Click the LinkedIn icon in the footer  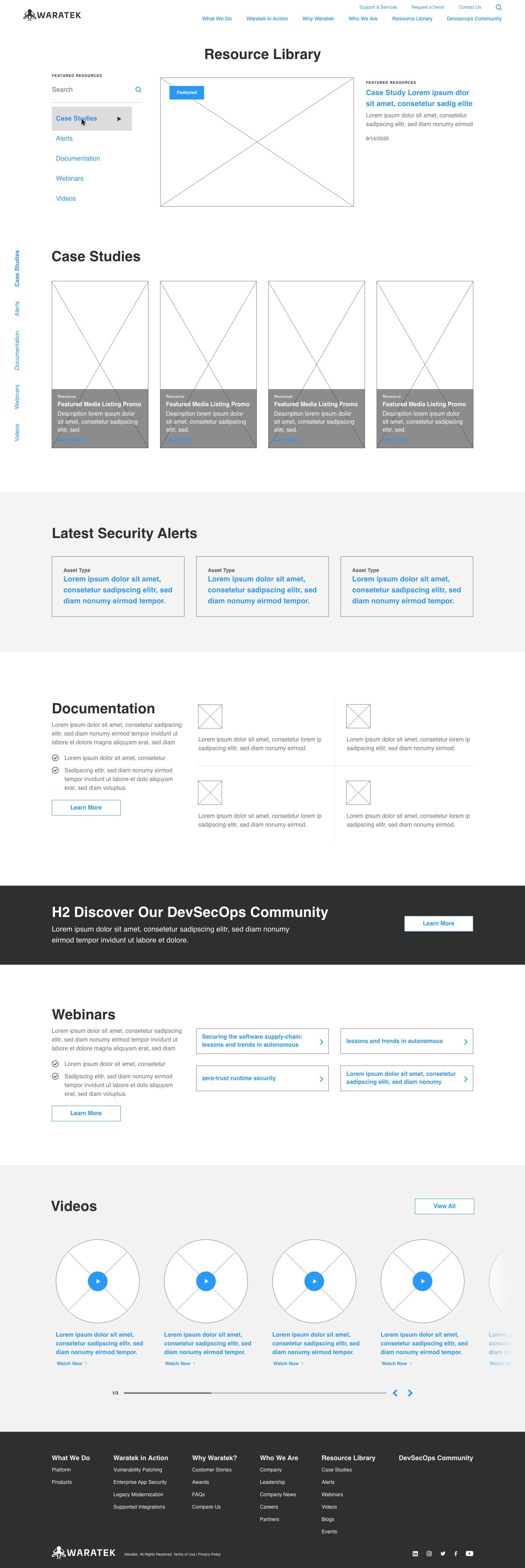(x=415, y=1553)
